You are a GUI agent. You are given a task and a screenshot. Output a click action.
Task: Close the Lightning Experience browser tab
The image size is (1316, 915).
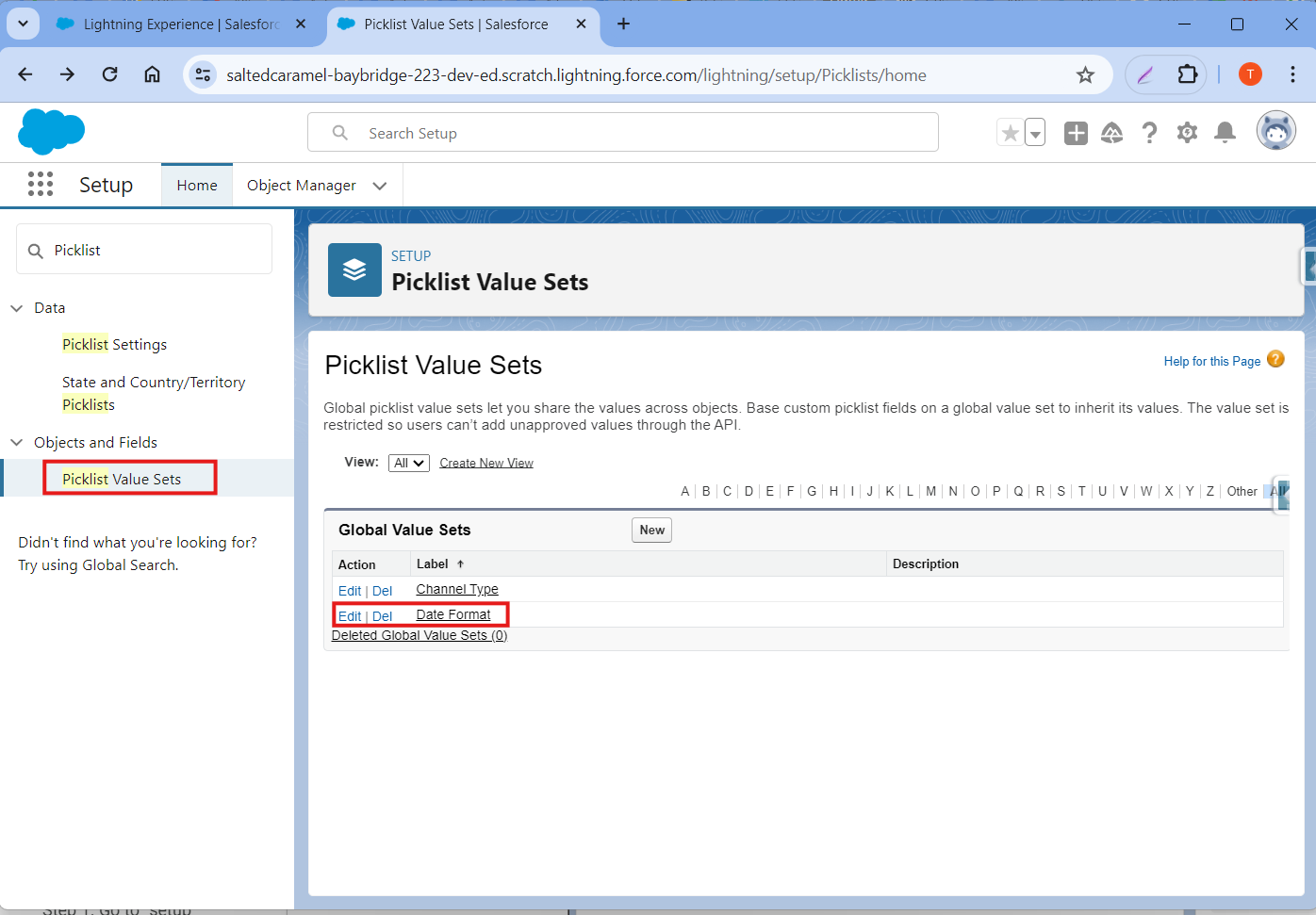coord(301,24)
